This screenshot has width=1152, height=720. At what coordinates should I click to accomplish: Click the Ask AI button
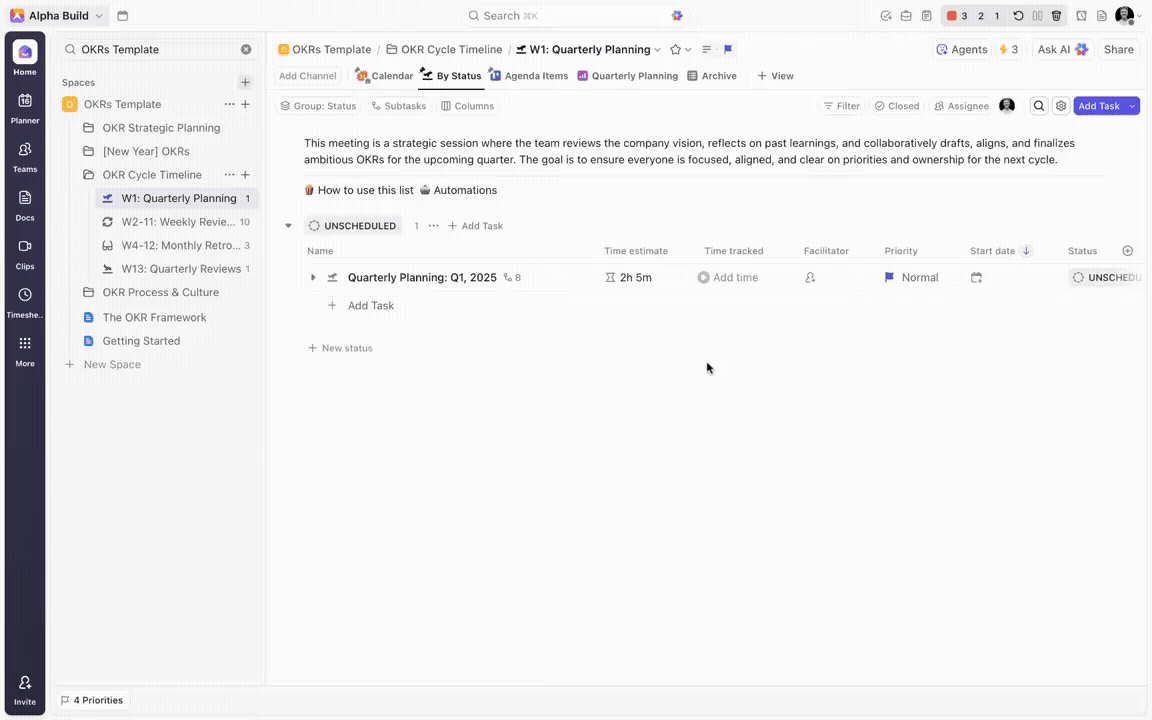1062,49
